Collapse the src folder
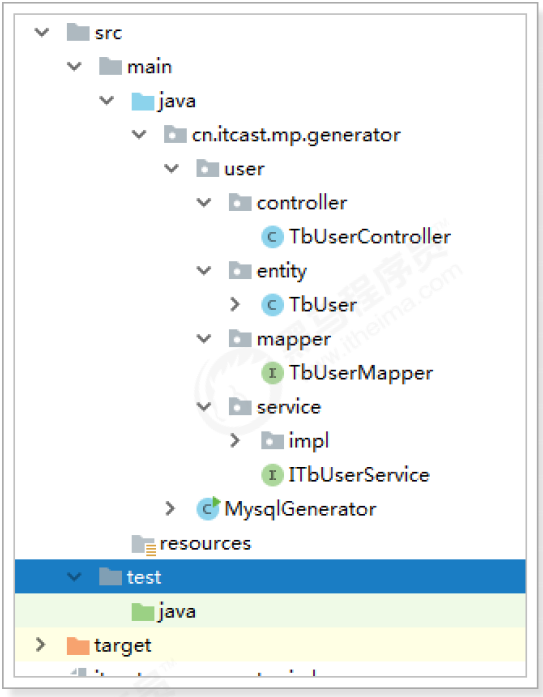 coord(42,32)
